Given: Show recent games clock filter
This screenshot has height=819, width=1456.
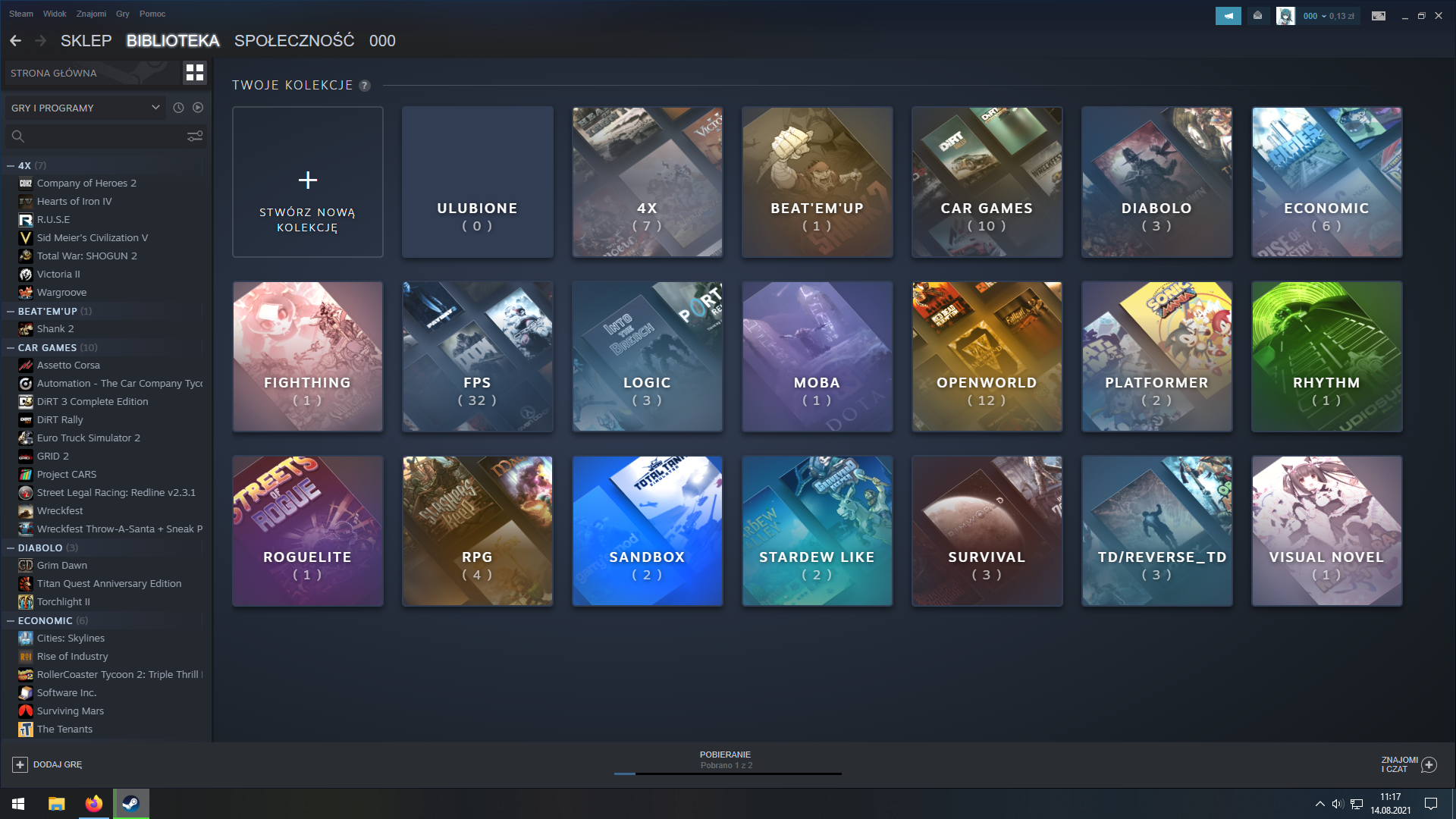Looking at the screenshot, I should (178, 108).
